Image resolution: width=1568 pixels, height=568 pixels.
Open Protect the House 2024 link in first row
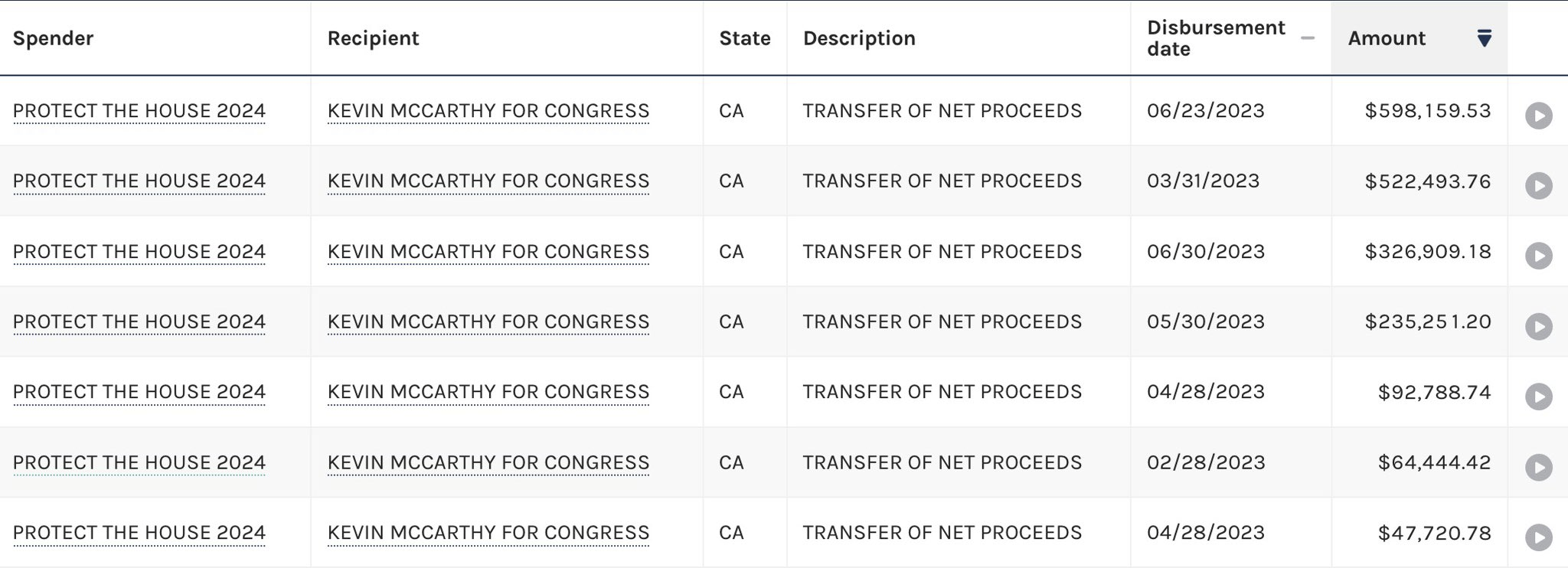(x=139, y=111)
